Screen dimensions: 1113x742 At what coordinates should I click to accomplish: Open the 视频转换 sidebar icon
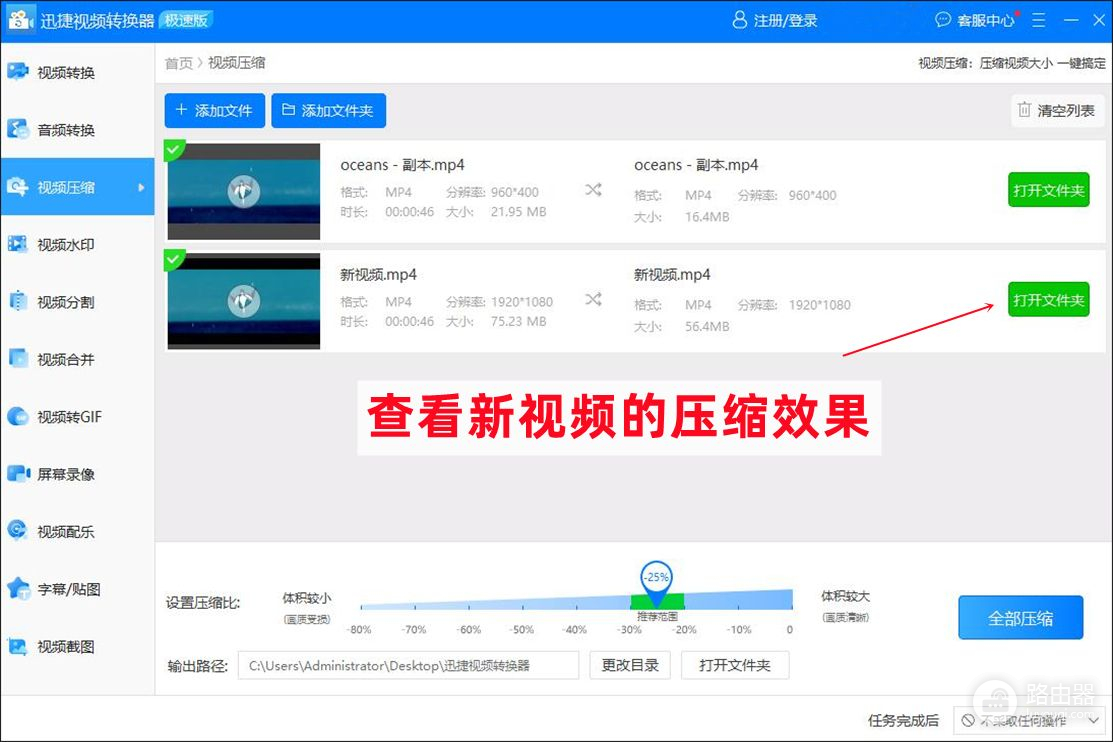18,72
